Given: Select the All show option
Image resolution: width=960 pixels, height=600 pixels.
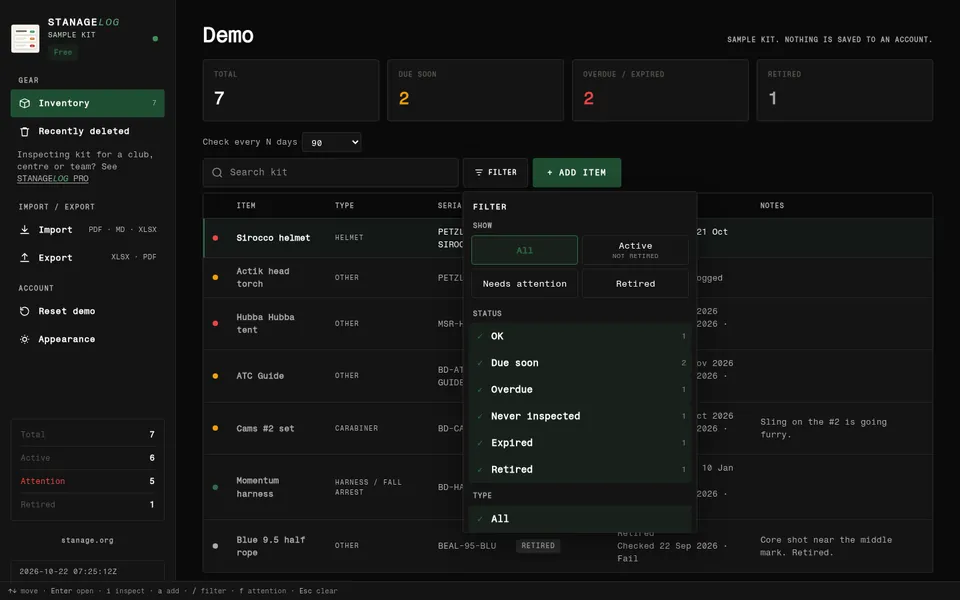Looking at the screenshot, I should click(x=525, y=250).
